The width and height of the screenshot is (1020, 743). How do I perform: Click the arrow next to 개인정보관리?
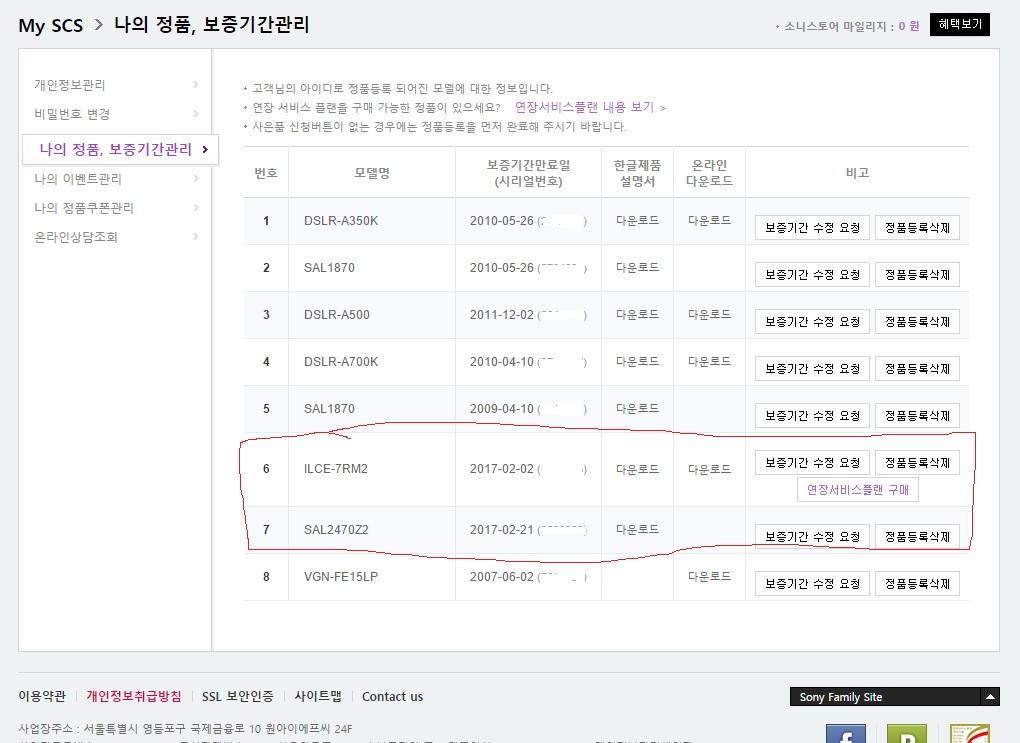196,85
